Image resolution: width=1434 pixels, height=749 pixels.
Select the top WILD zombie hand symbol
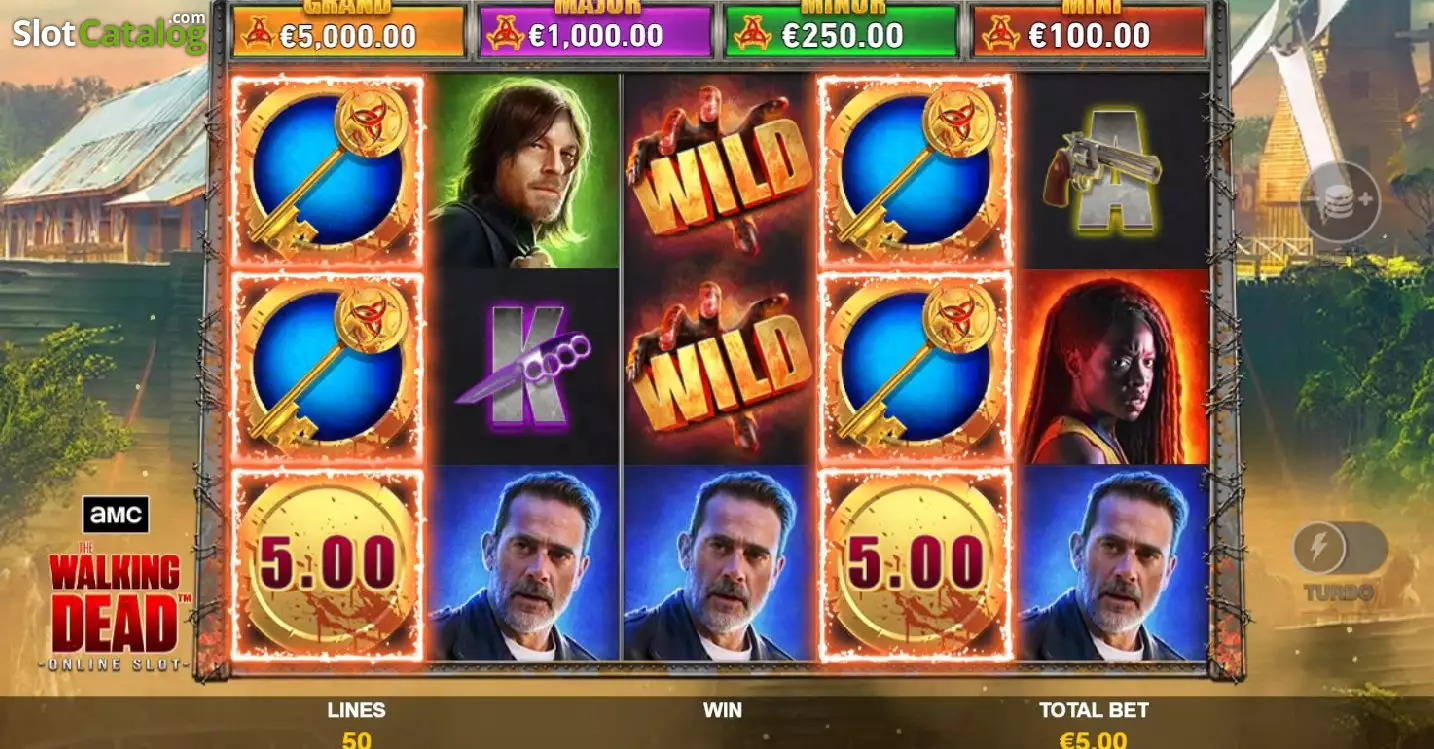pos(719,170)
